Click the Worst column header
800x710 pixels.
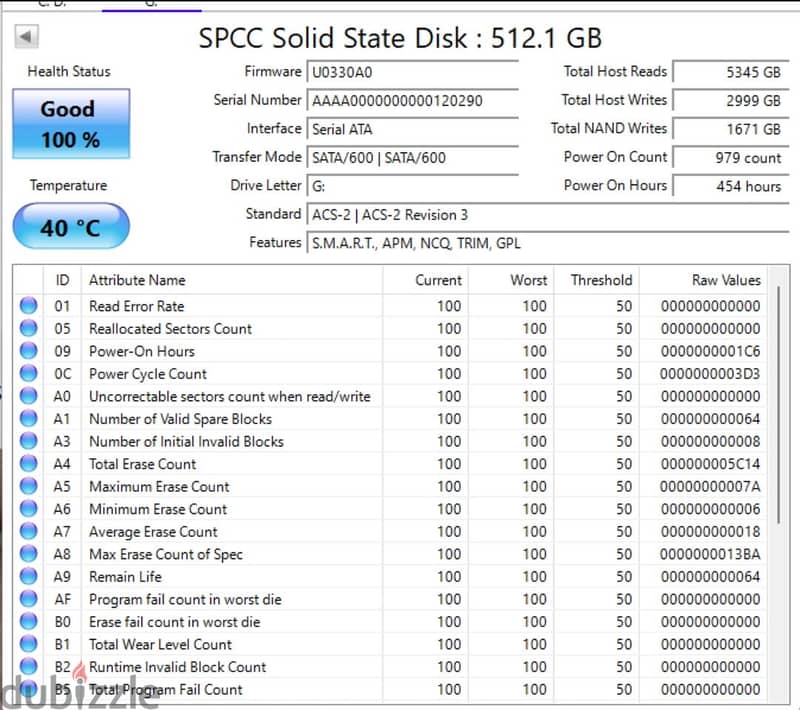coord(511,280)
